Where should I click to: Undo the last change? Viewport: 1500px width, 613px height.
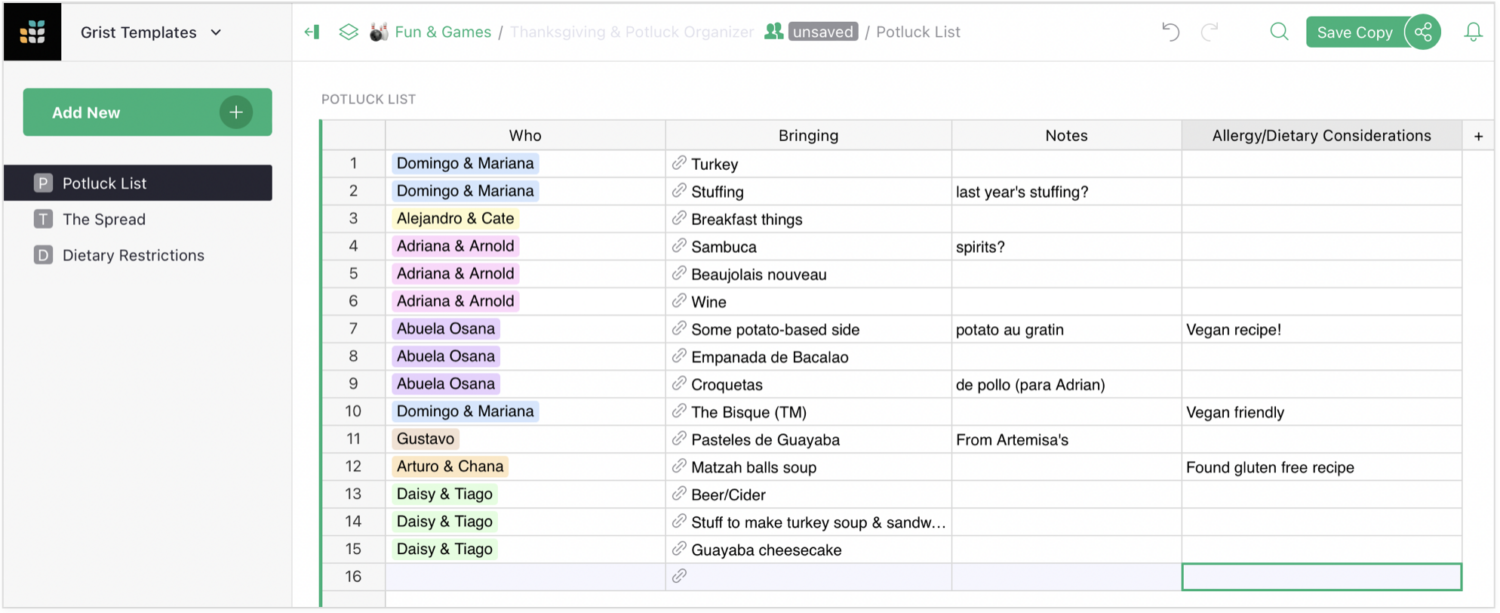coord(1171,32)
